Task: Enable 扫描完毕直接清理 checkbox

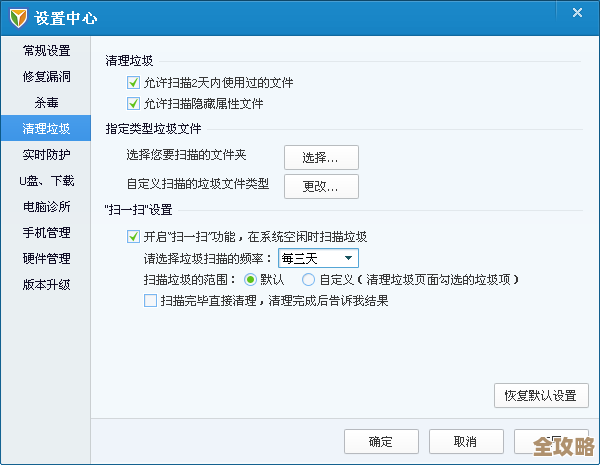Action: pyautogui.click(x=151, y=300)
